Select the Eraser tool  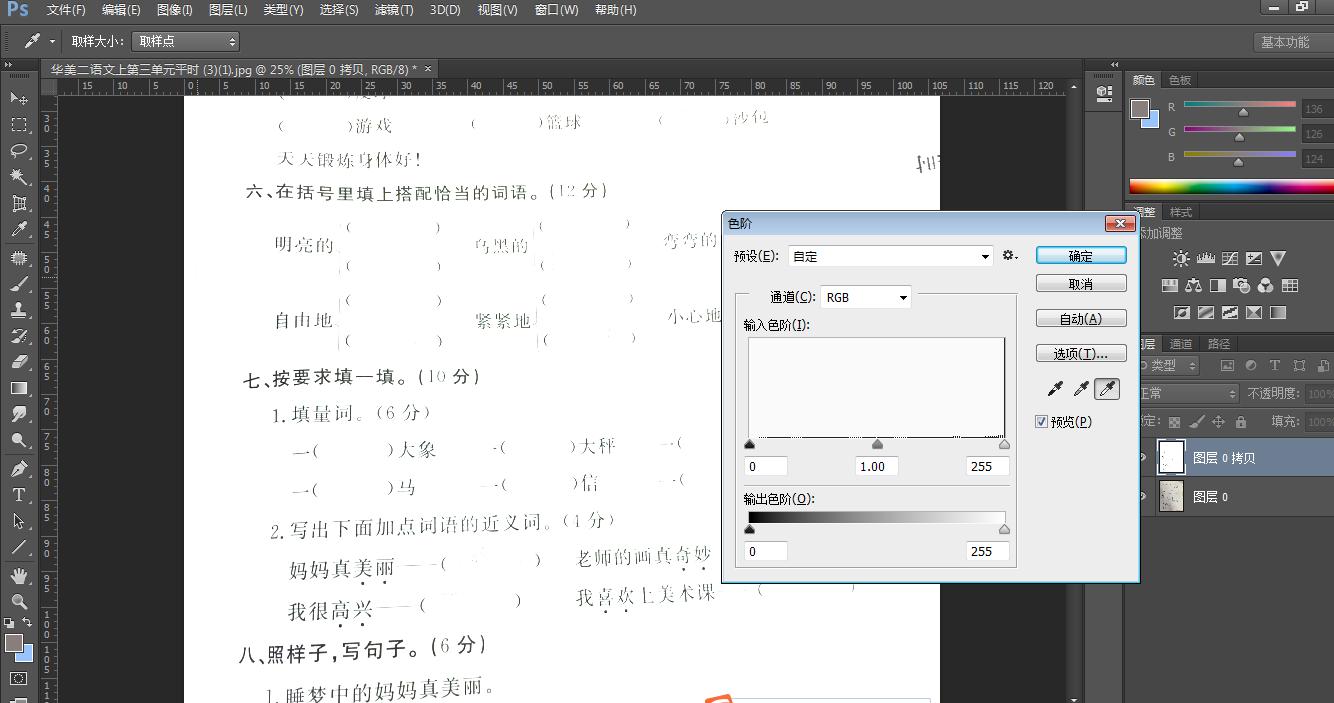(x=20, y=364)
